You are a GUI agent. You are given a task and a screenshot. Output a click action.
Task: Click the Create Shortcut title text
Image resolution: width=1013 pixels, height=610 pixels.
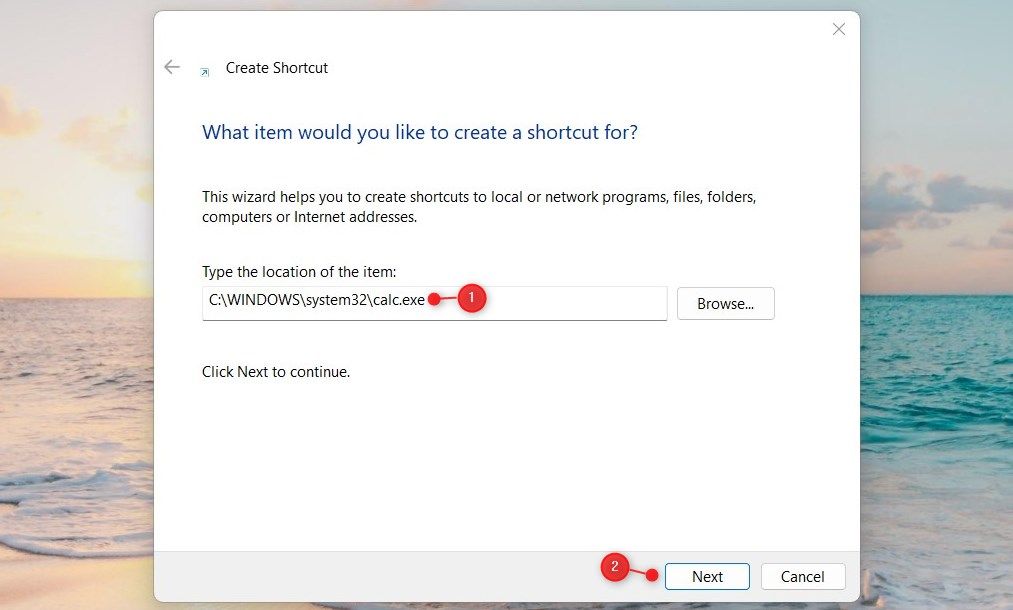pyautogui.click(x=277, y=68)
